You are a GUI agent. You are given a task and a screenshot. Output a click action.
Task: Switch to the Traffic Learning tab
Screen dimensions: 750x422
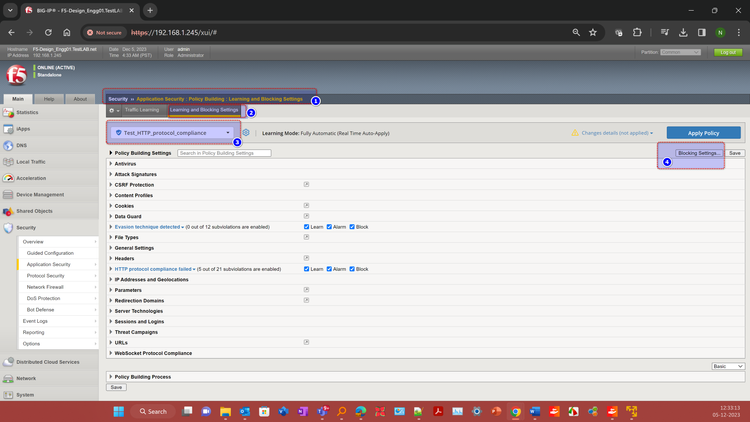pos(142,110)
